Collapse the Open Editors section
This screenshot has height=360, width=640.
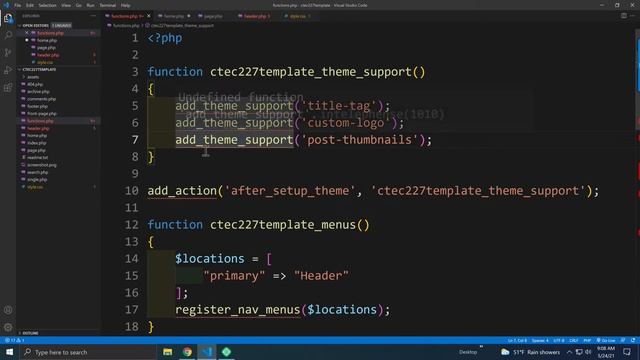(x=36, y=25)
